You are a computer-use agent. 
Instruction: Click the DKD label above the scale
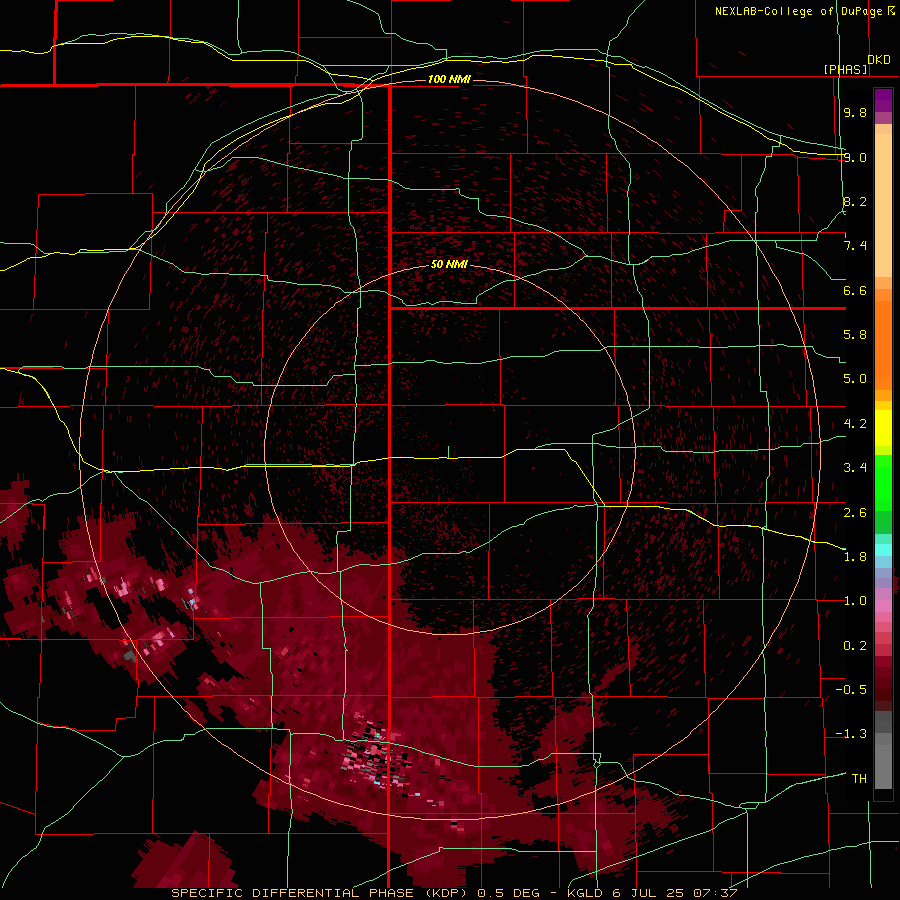tap(879, 60)
